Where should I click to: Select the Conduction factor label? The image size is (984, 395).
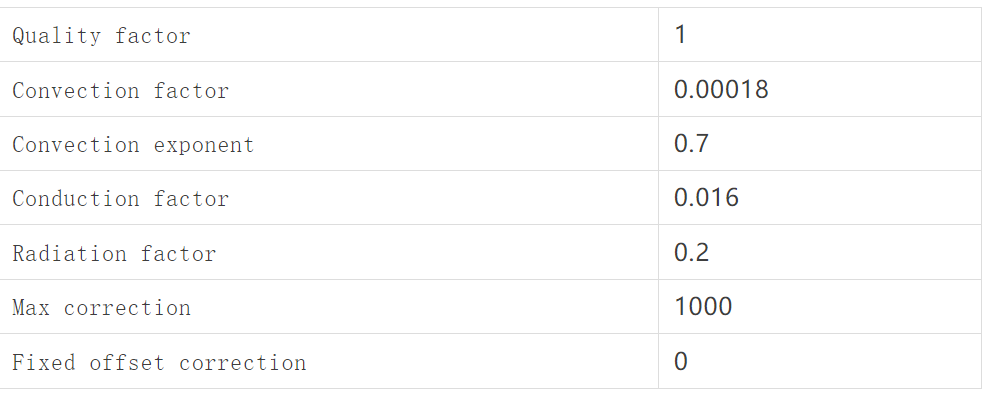pyautogui.click(x=120, y=199)
